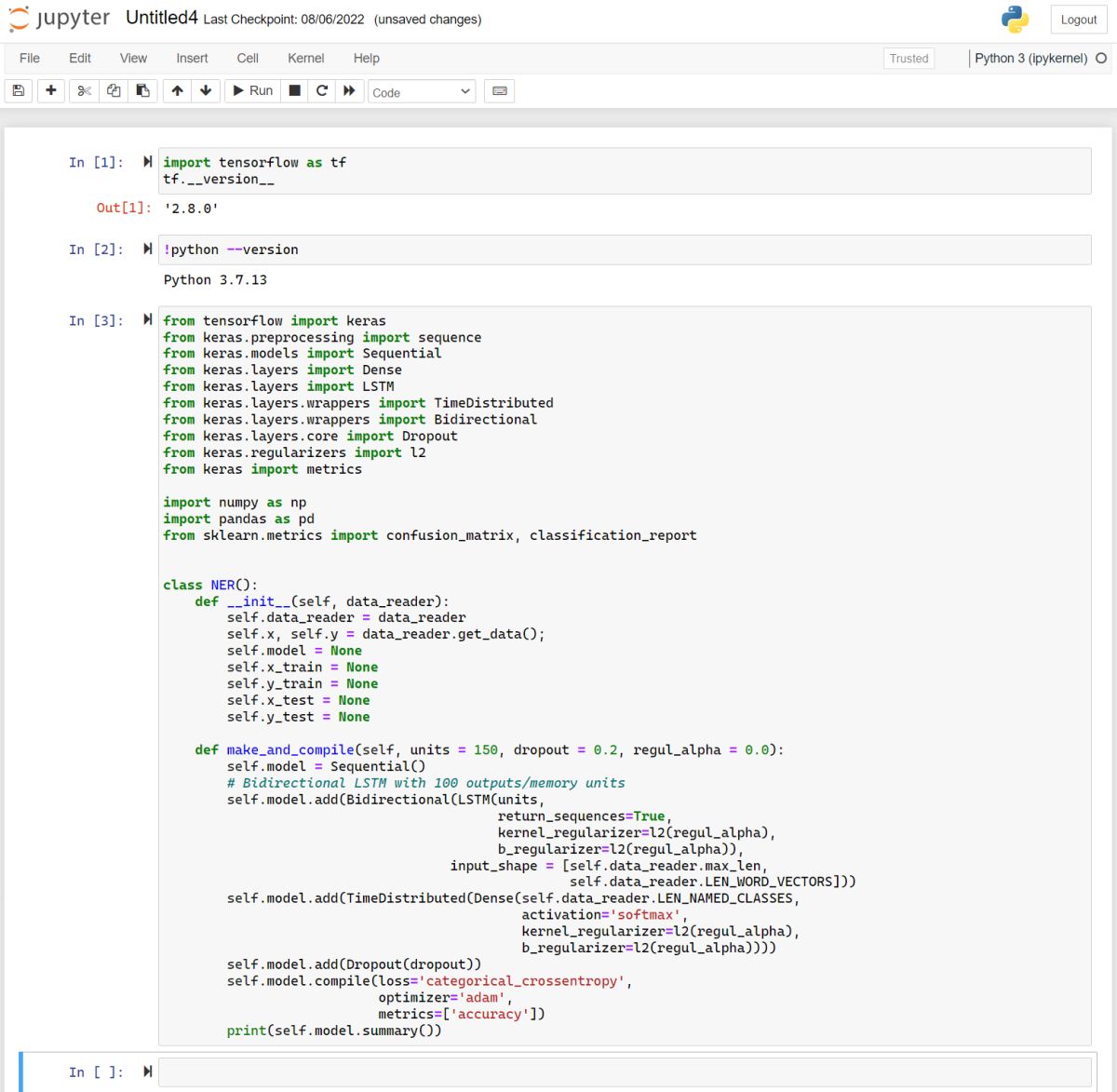1117x1092 pixels.
Task: Restart kernel and run all cells icon
Action: point(349,90)
